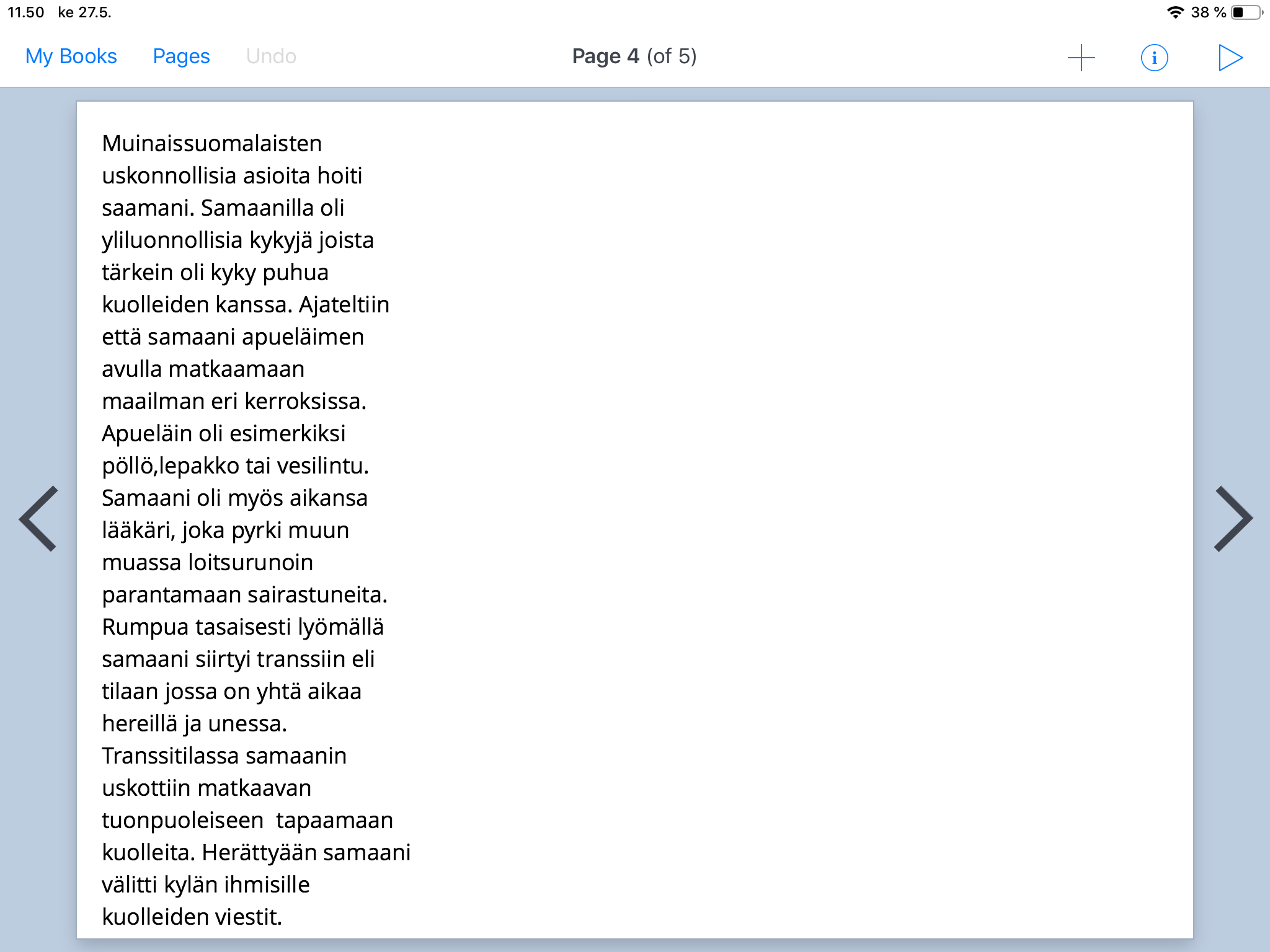The width and height of the screenshot is (1270, 952).
Task: Tap the Wi-Fi status icon
Action: click(x=1175, y=12)
